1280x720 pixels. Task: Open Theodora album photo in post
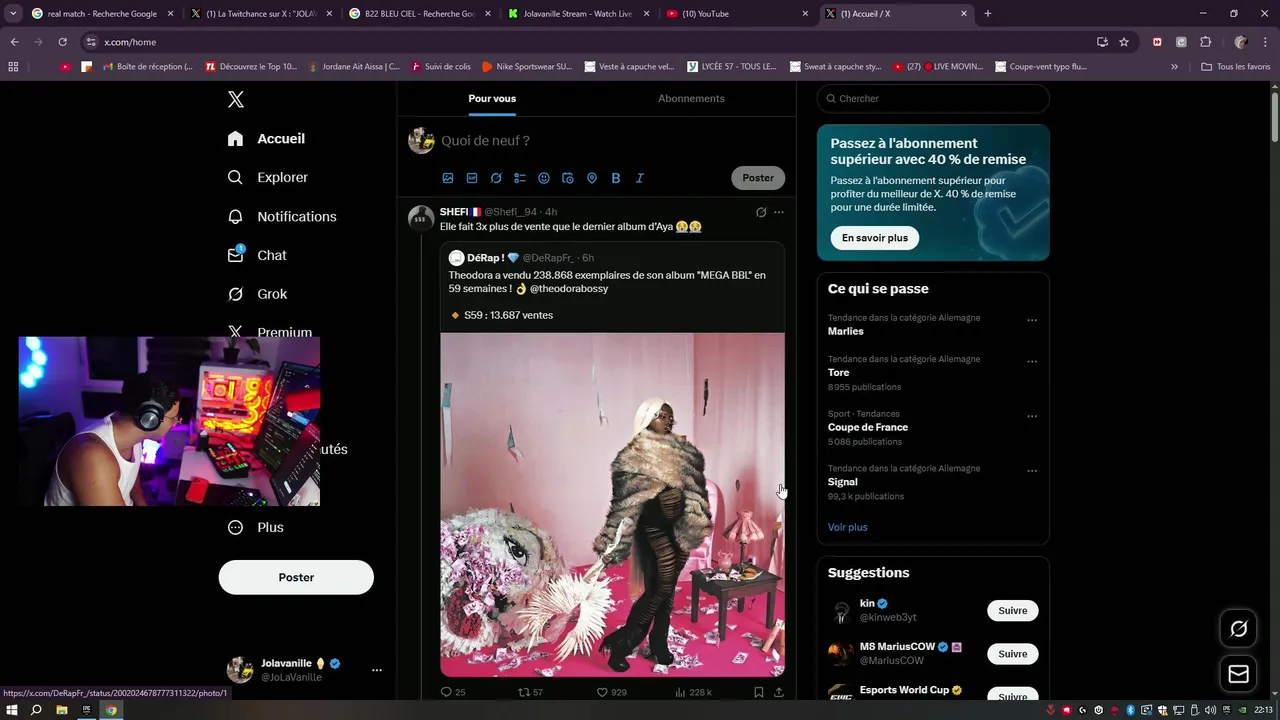tap(612, 505)
